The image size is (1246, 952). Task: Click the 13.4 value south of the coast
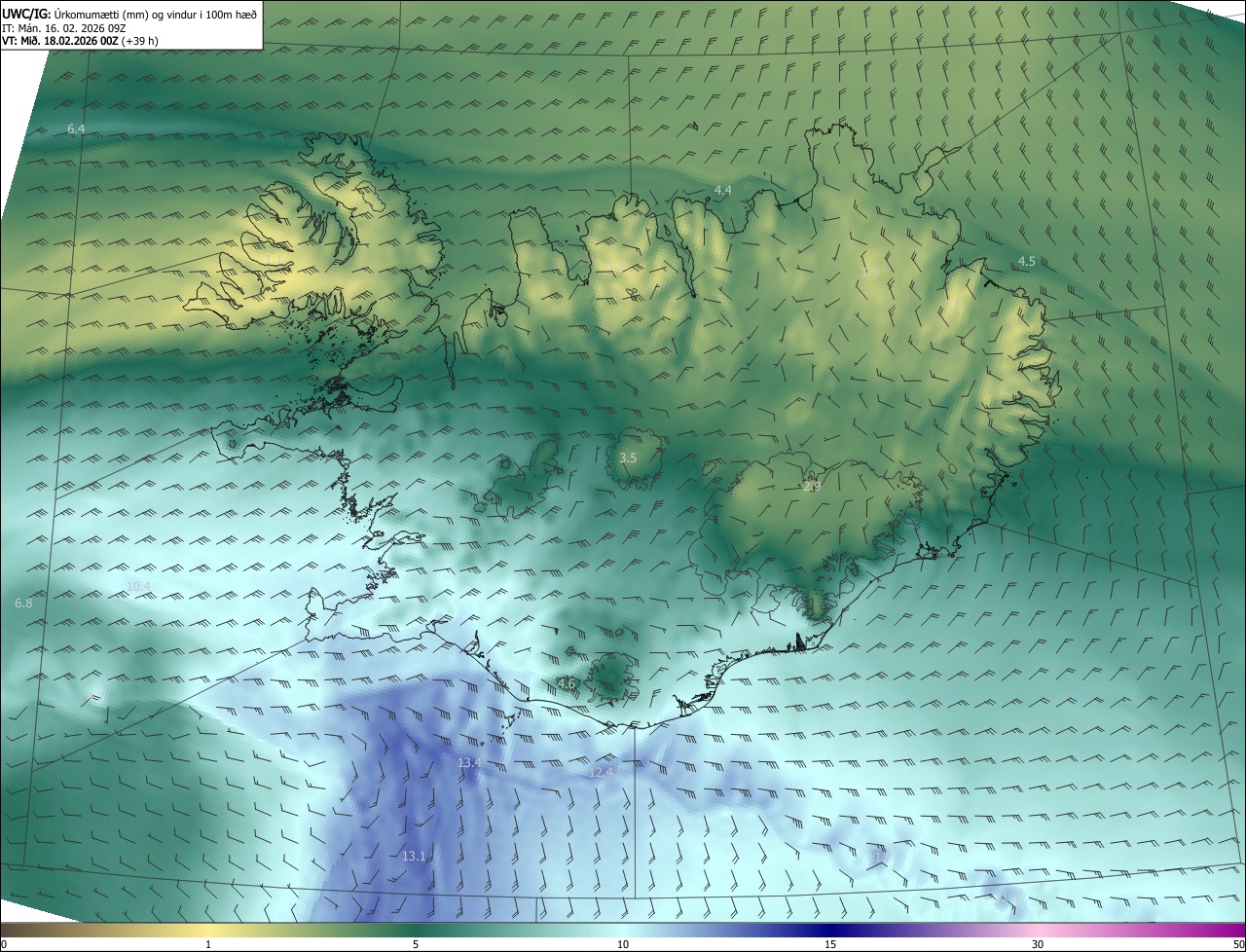tap(469, 762)
